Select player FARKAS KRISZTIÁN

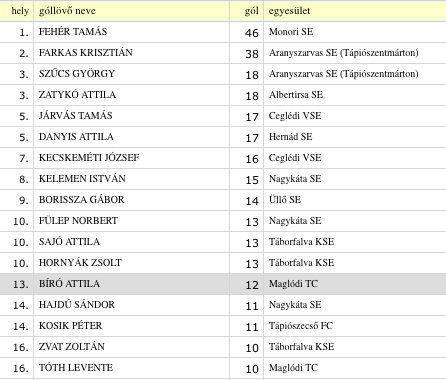point(86,53)
